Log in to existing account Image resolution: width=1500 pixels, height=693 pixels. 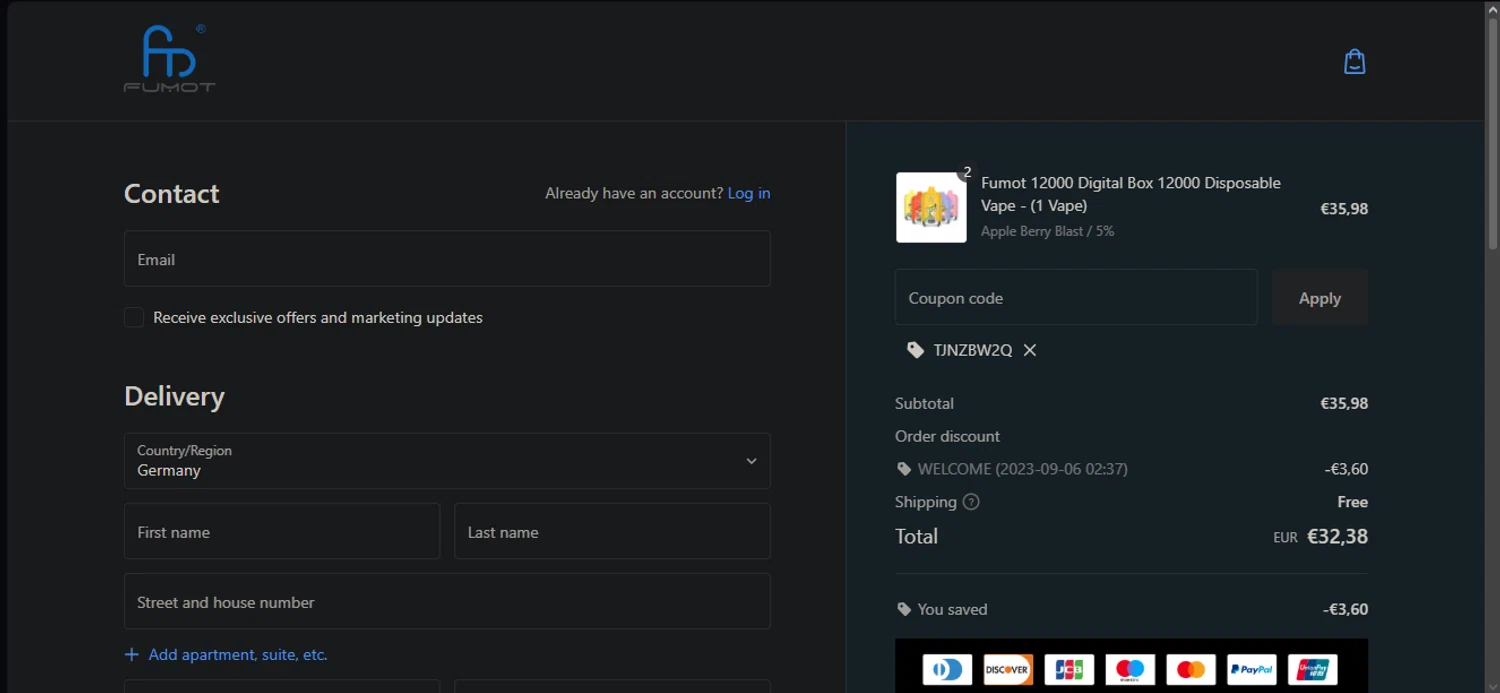(749, 193)
